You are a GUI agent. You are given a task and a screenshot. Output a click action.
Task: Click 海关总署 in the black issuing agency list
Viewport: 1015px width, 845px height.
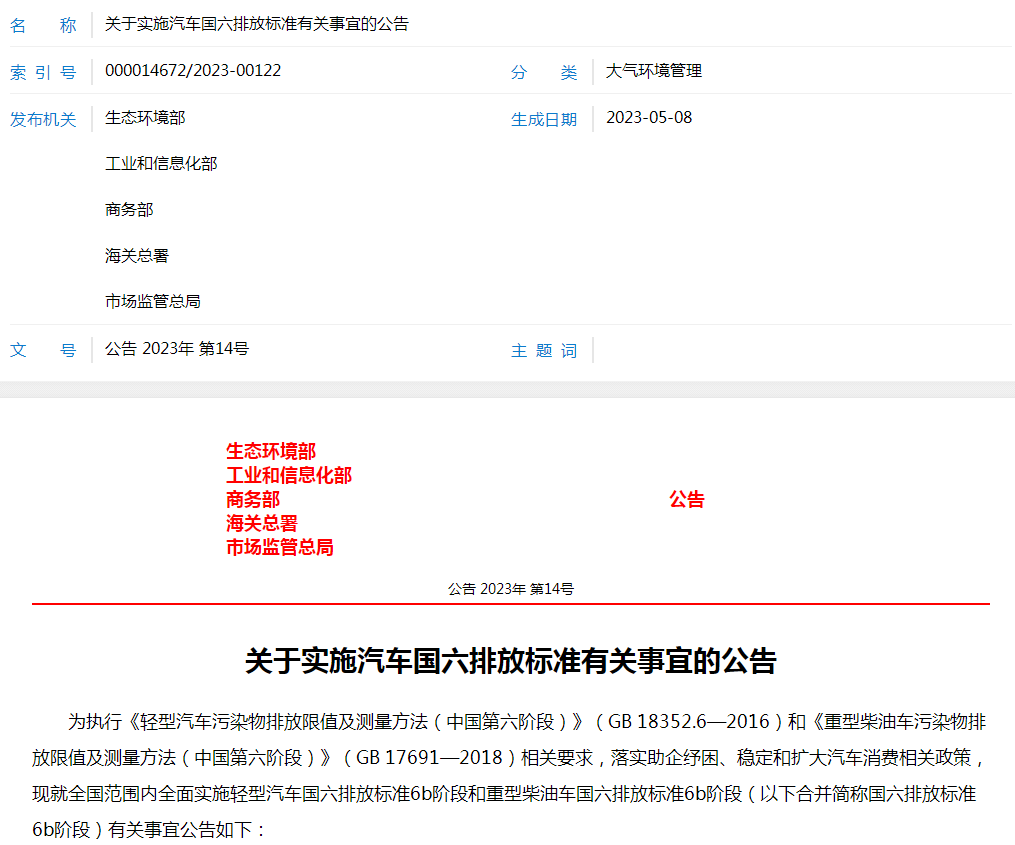[x=137, y=255]
